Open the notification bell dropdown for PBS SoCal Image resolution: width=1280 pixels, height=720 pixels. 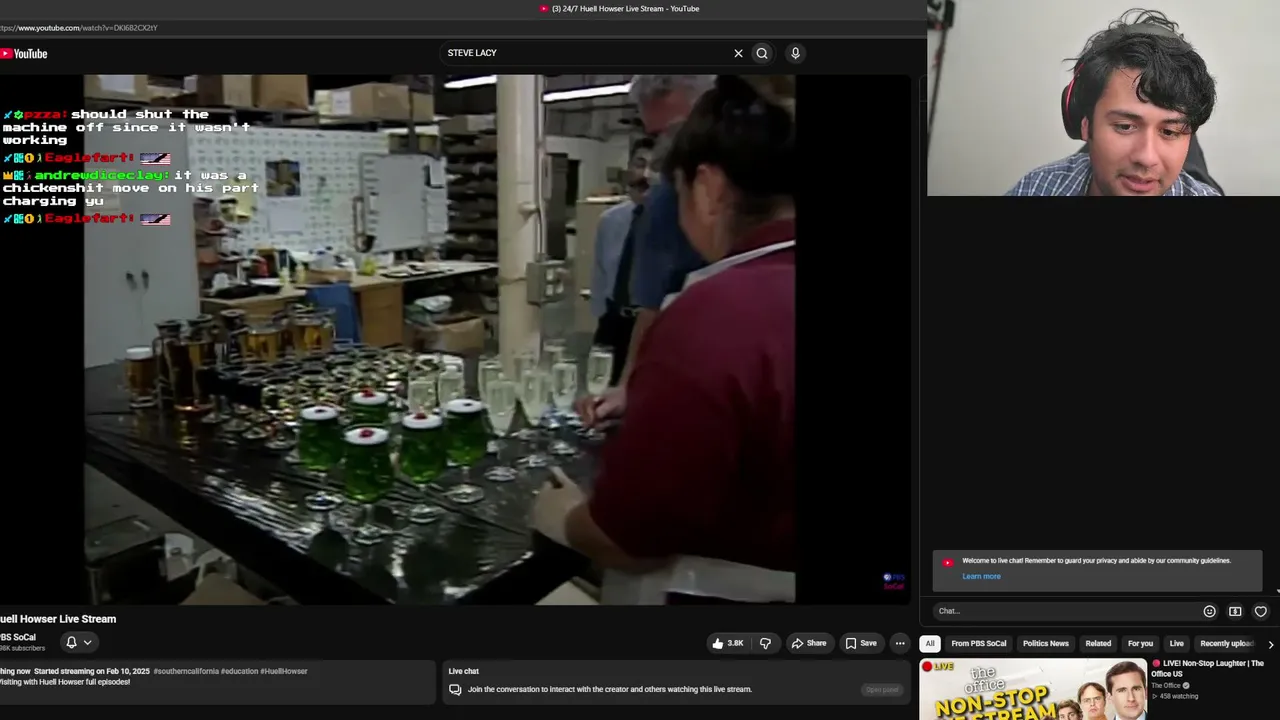78,642
